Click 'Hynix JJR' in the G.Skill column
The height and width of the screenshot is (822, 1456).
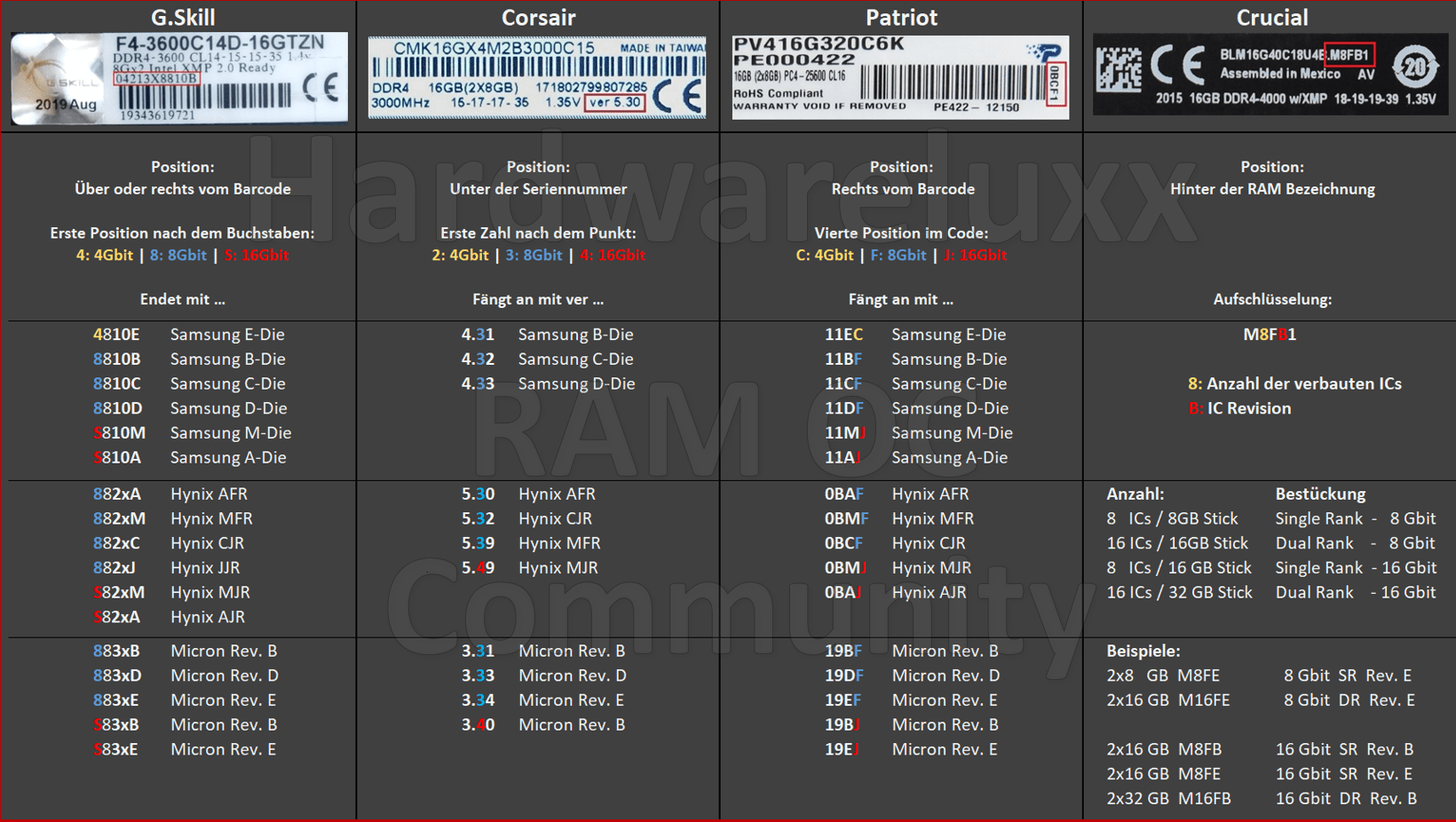click(x=205, y=568)
